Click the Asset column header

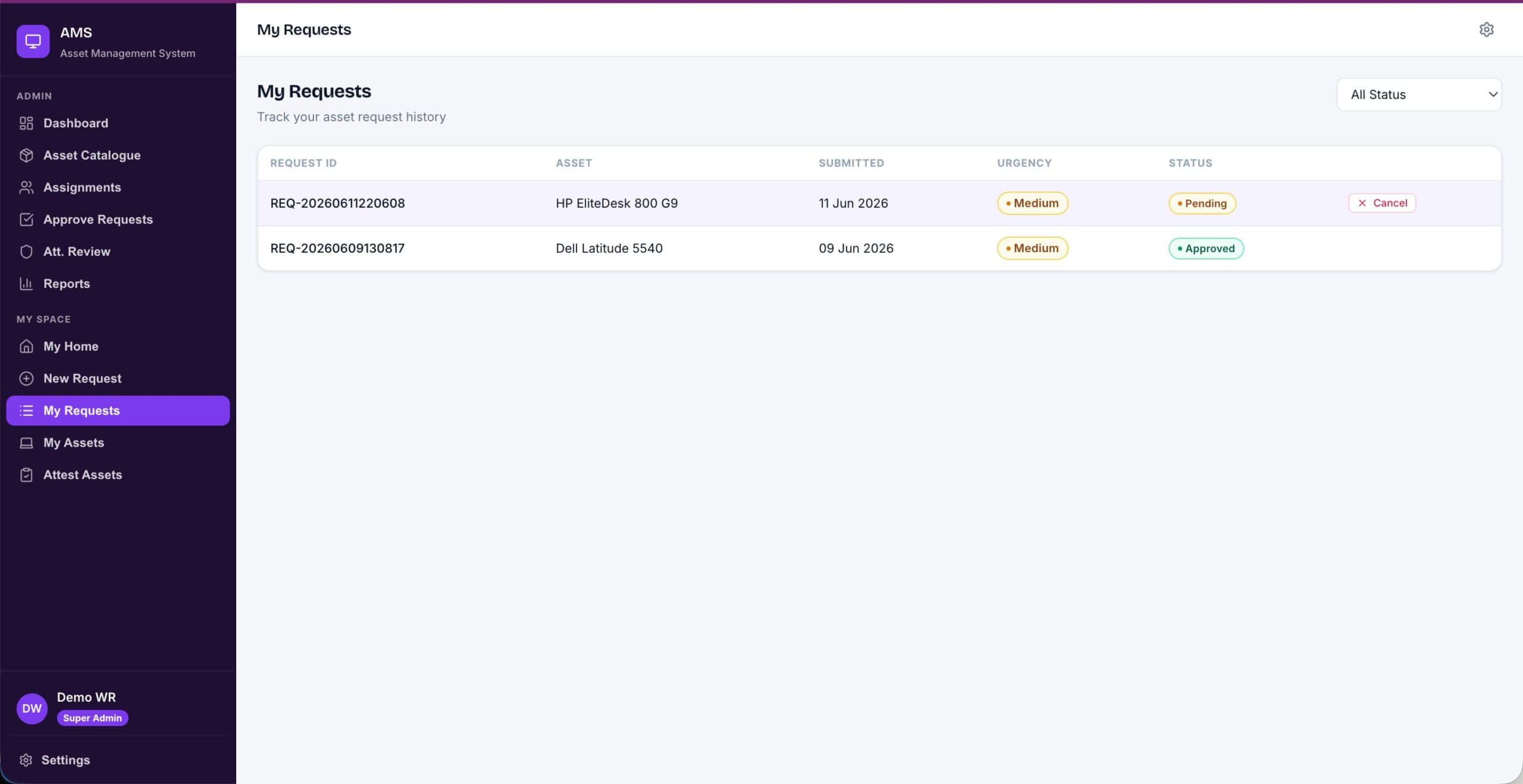[574, 163]
